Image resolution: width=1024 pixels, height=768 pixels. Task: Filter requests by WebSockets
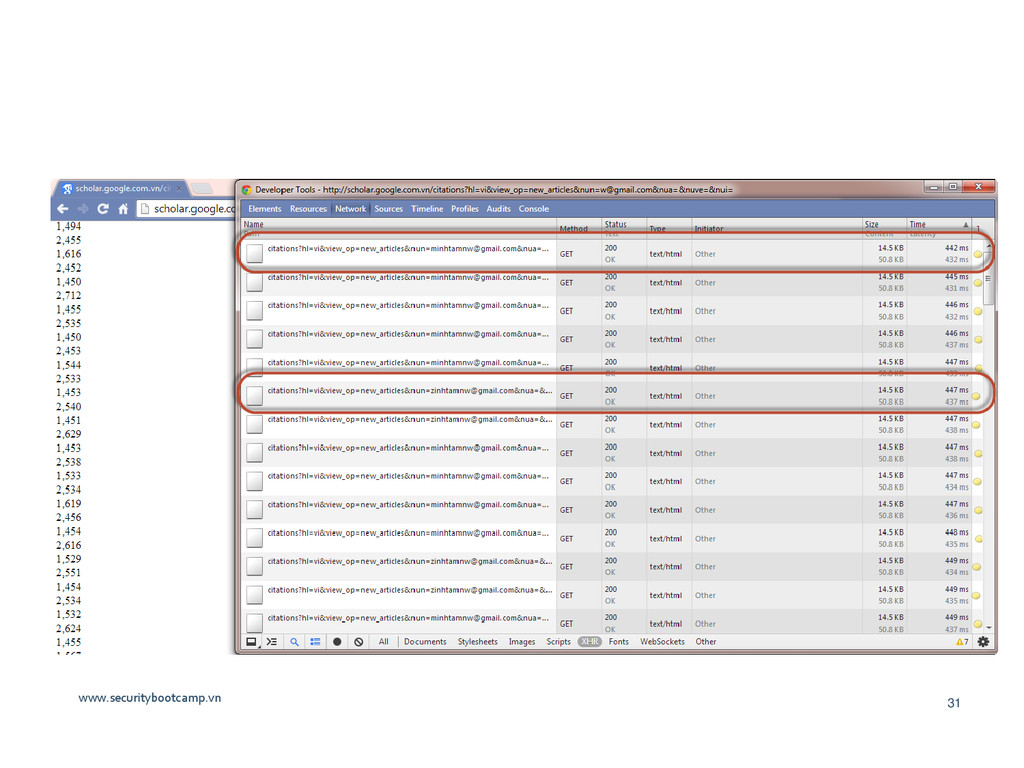tap(662, 642)
